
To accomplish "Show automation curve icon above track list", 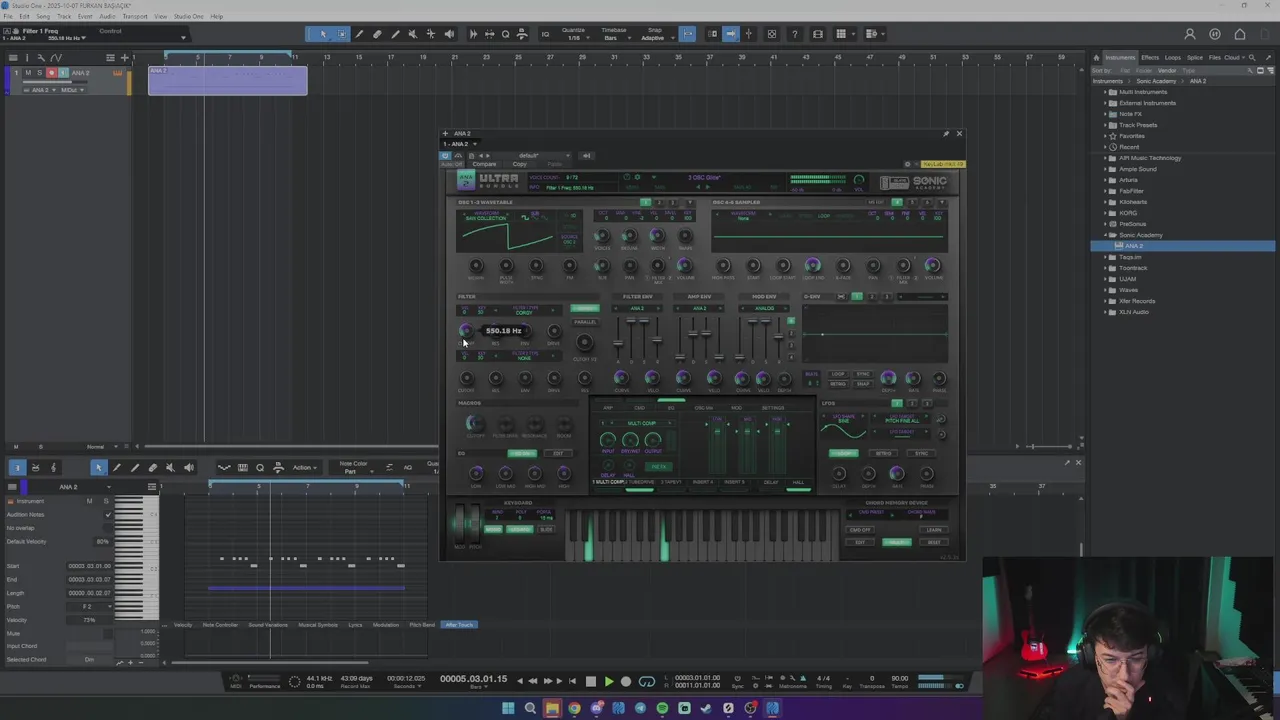I will (x=56, y=57).
